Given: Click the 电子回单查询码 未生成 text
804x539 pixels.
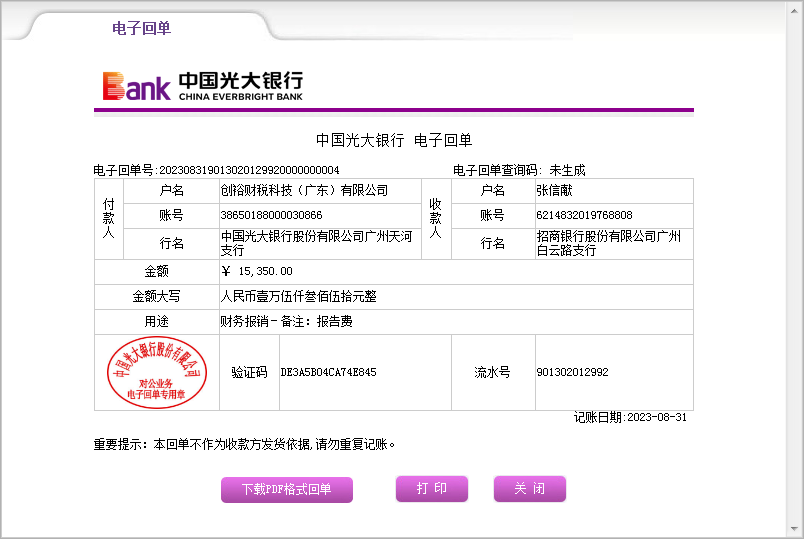Looking at the screenshot, I should coord(519,170).
